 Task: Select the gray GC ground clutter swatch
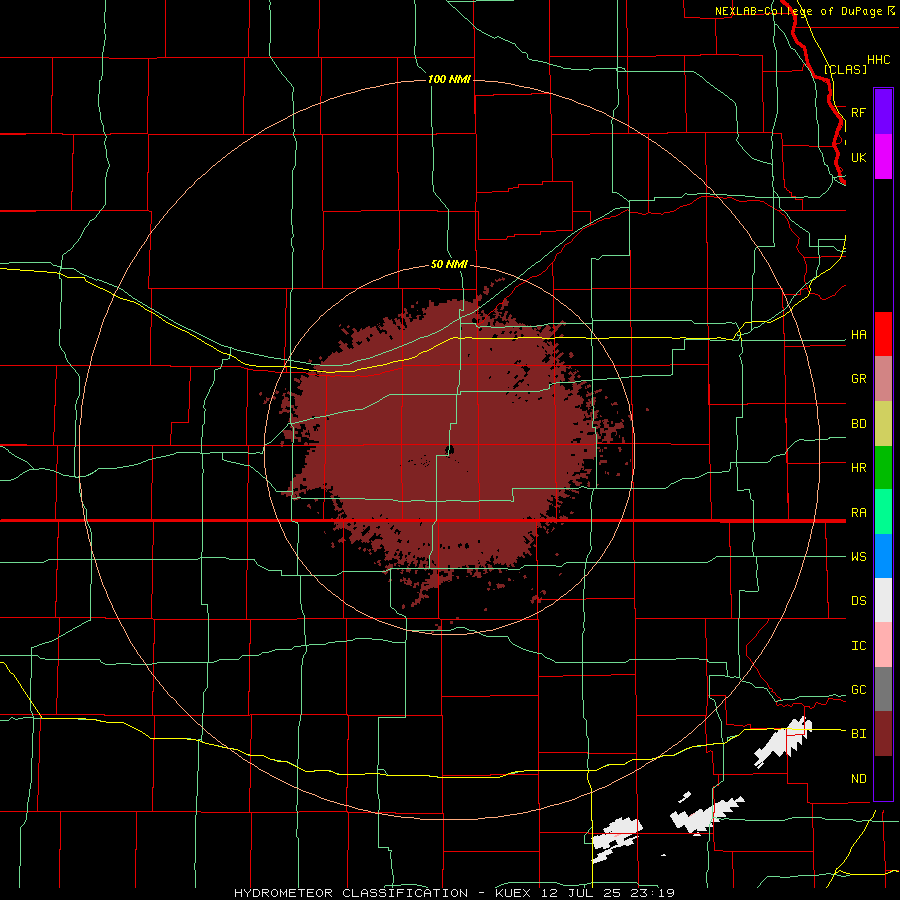tap(883, 689)
